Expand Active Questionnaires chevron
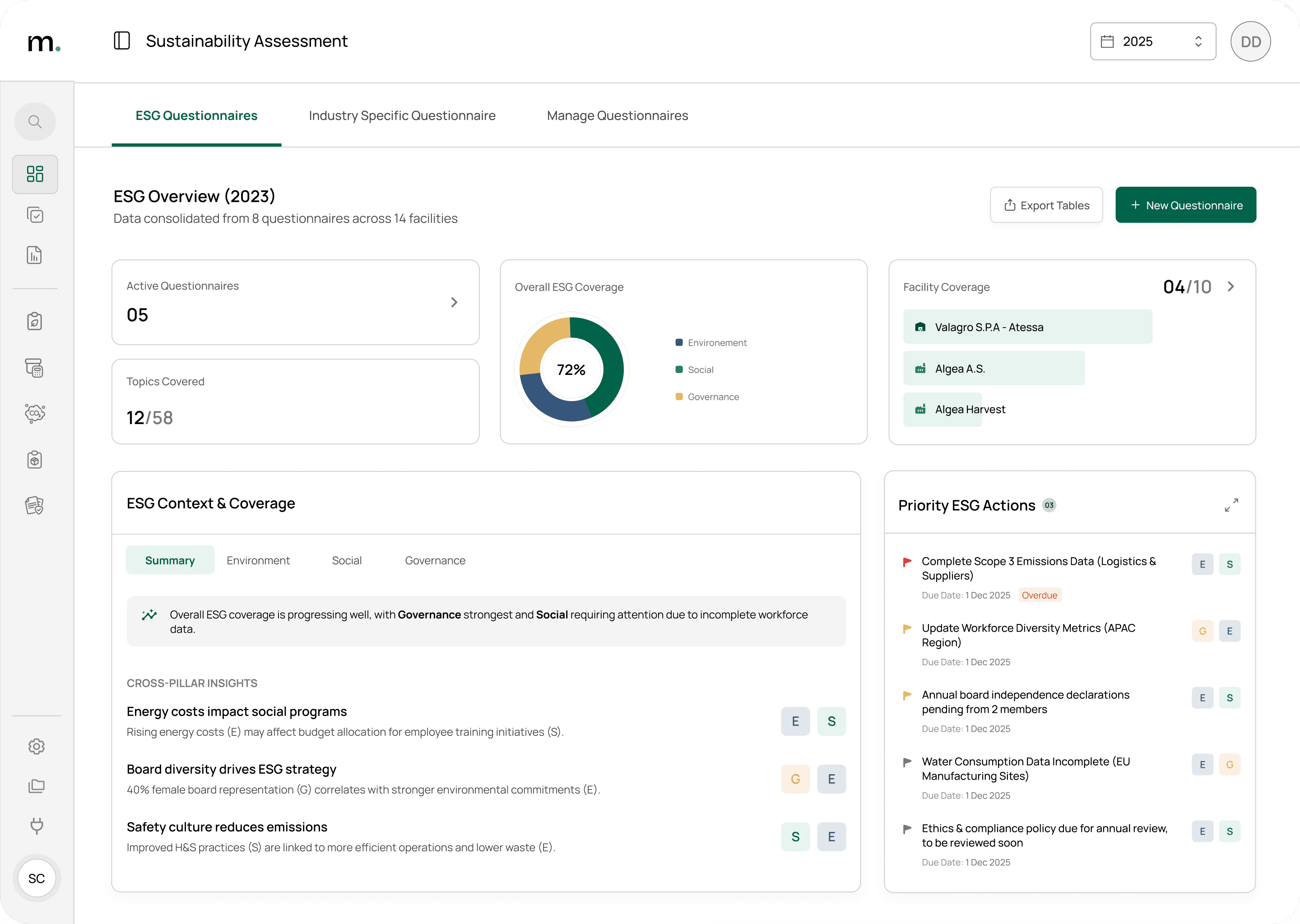Screen dimensions: 1300x924 [x=454, y=302]
